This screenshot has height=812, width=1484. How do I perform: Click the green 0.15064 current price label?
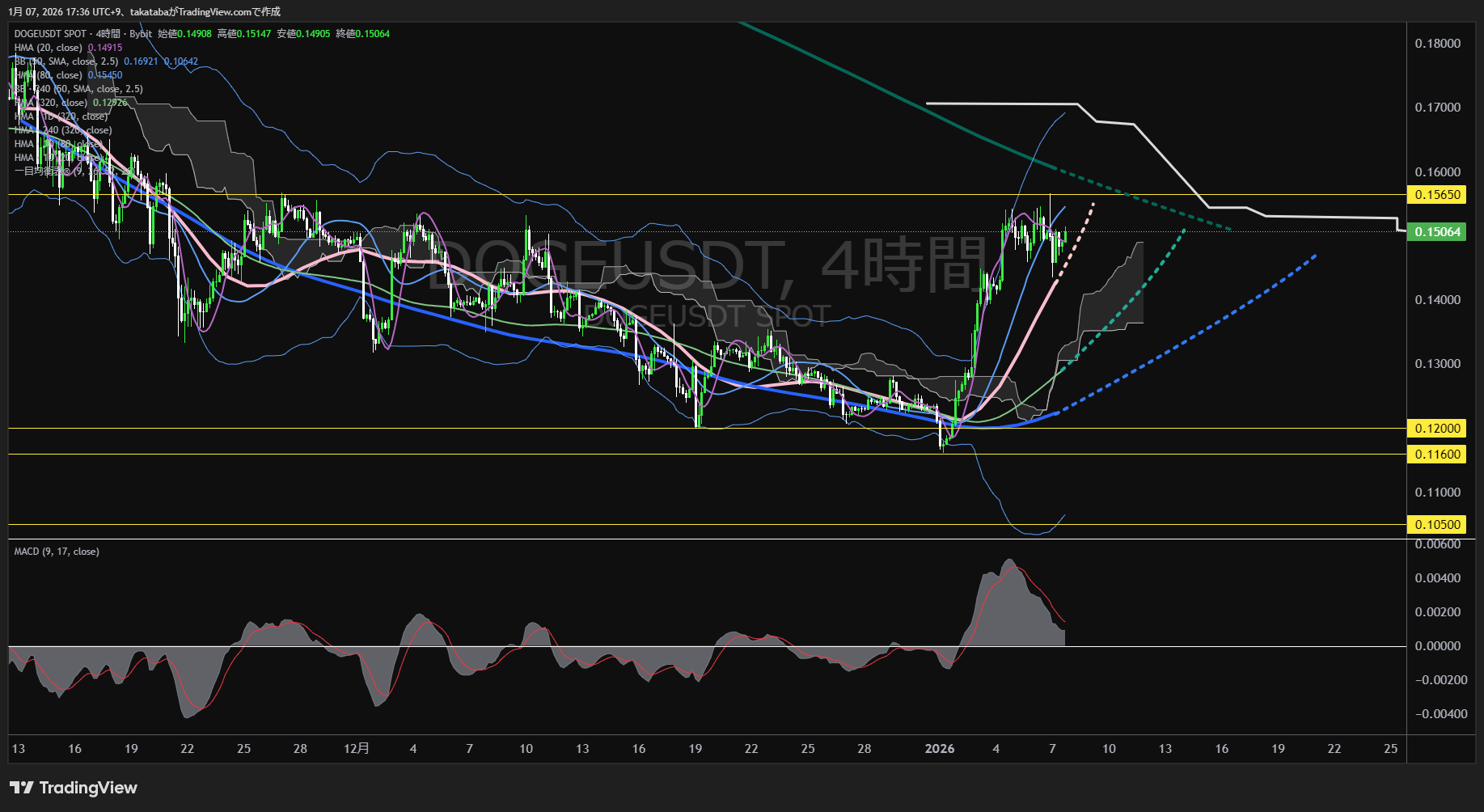coord(1437,232)
